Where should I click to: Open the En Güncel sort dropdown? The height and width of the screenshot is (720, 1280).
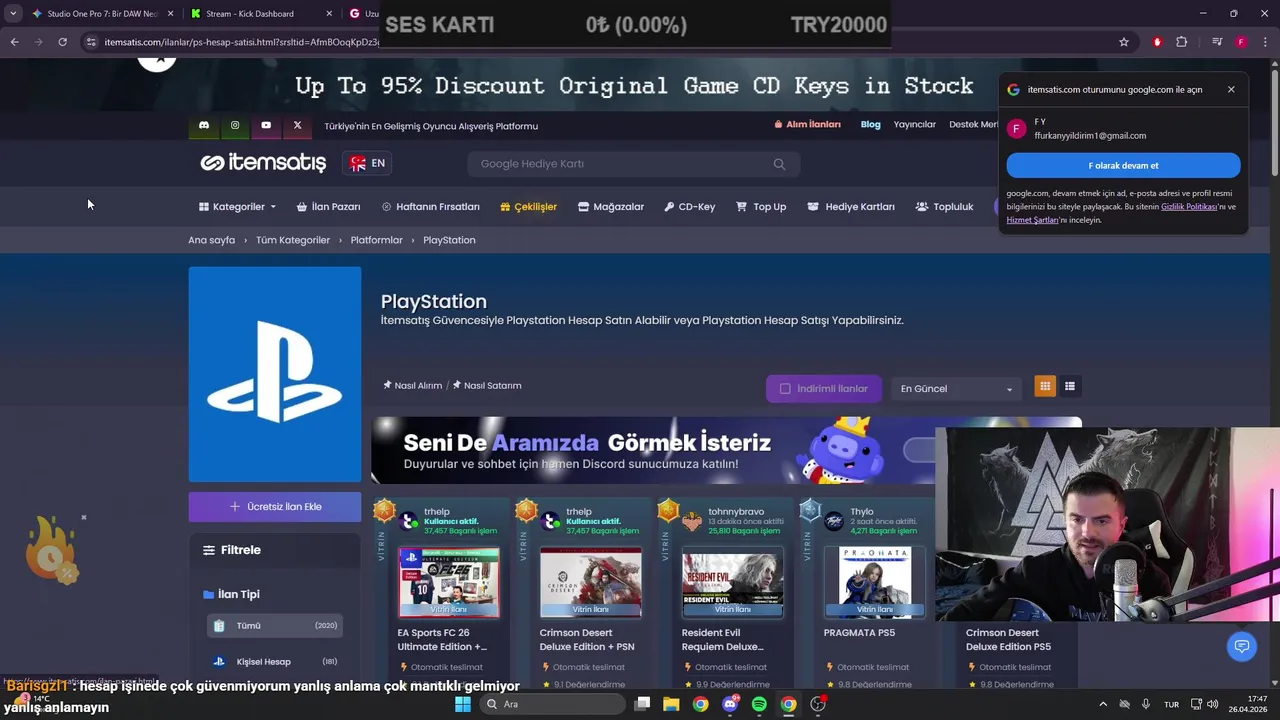click(956, 389)
